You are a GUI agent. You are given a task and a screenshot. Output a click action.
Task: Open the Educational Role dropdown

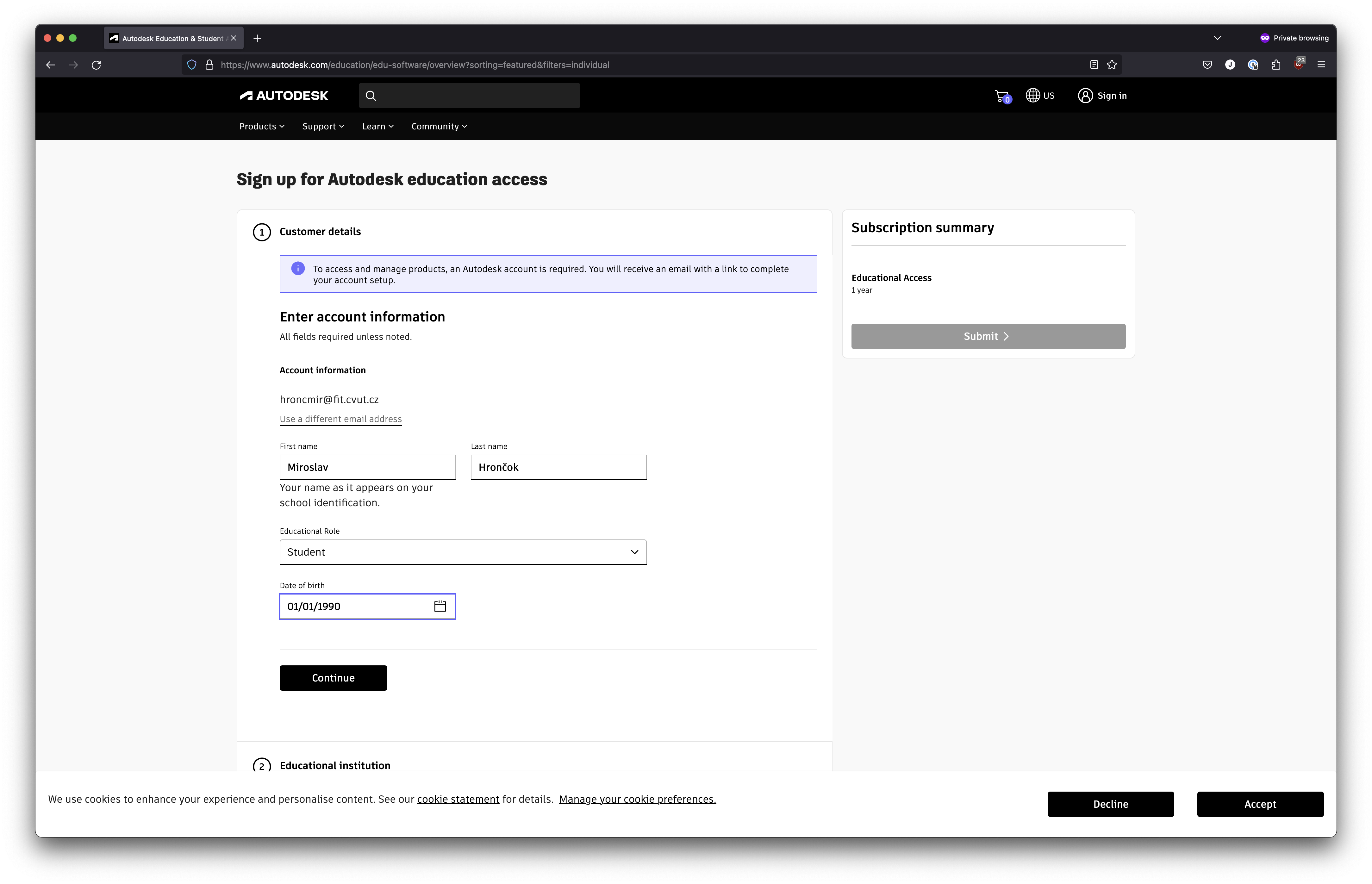pyautogui.click(x=463, y=552)
